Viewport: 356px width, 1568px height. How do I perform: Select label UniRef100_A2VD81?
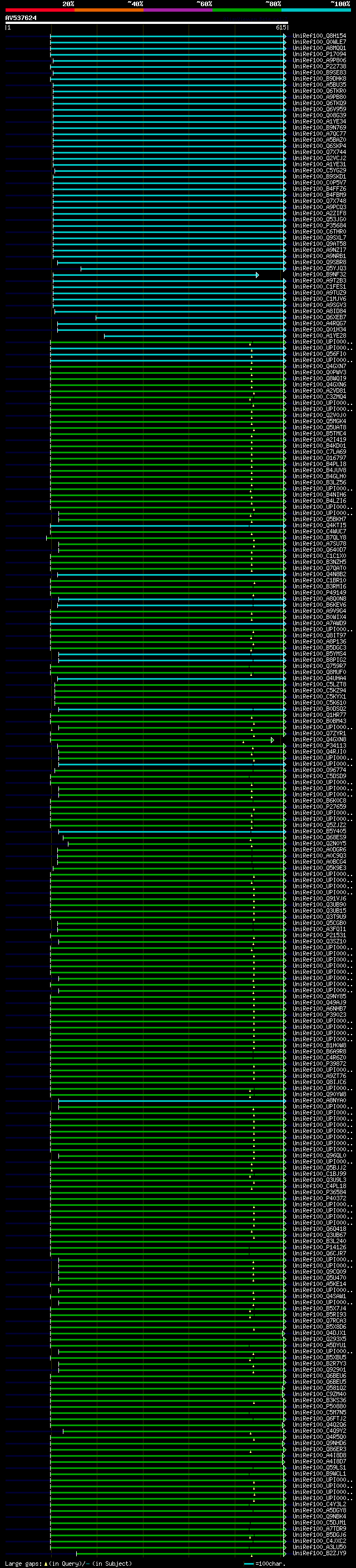(x=319, y=391)
